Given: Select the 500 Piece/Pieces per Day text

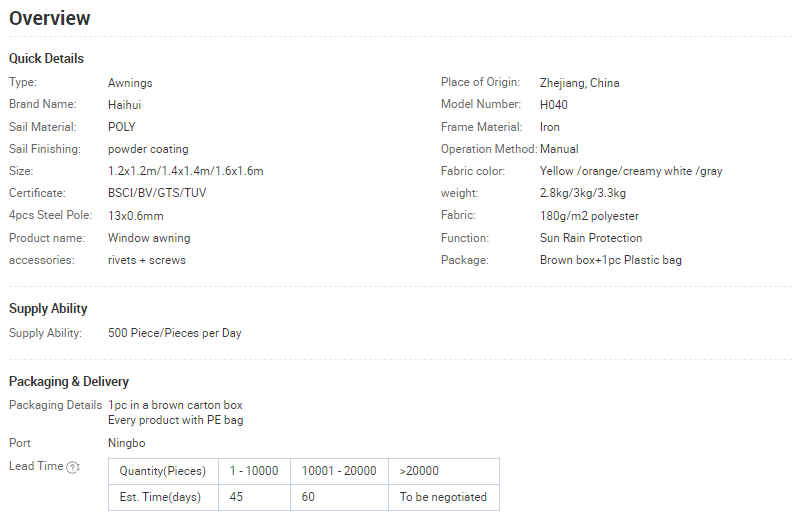Looking at the screenshot, I should click(x=174, y=333).
